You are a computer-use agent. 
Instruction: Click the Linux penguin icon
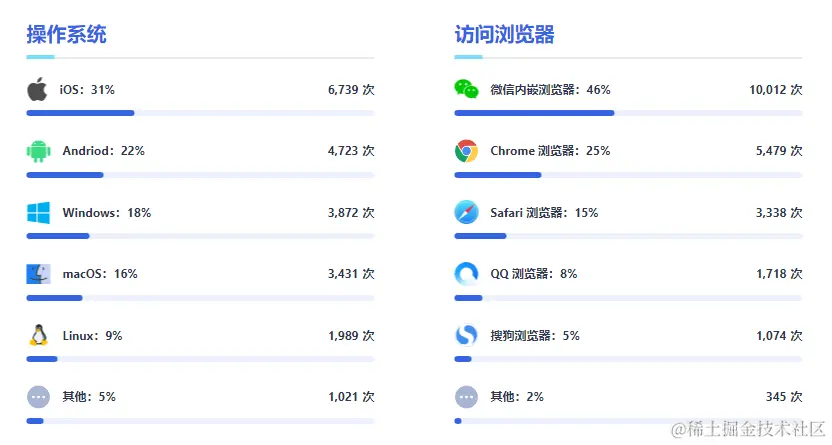coord(38,335)
